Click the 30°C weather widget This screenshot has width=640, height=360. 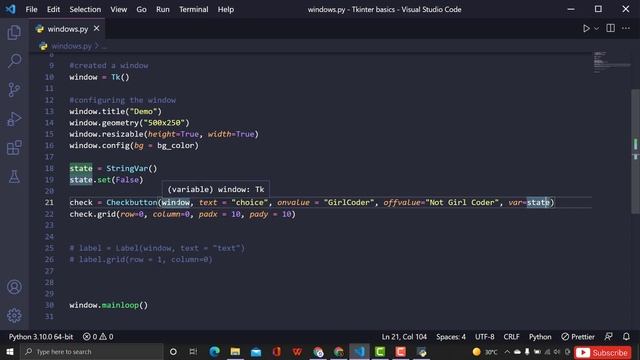click(485, 352)
